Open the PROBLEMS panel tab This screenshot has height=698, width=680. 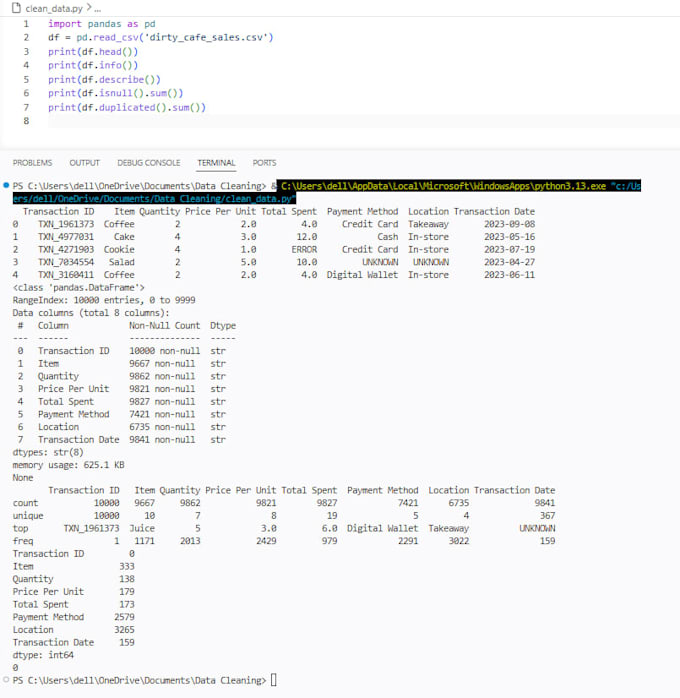pyautogui.click(x=32, y=163)
